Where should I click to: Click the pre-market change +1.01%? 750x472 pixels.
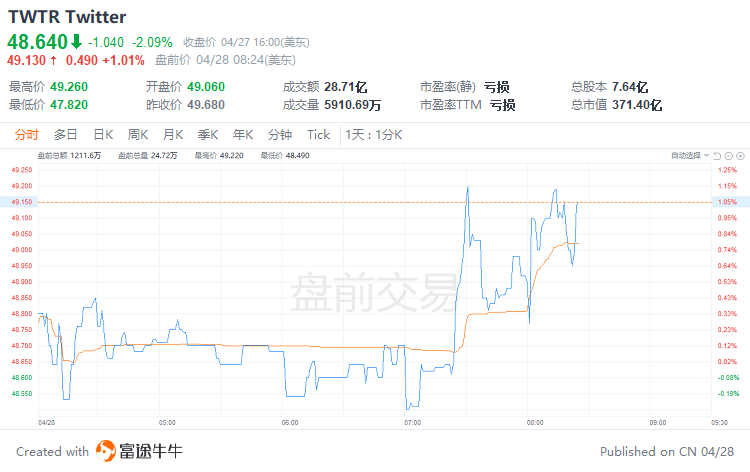(x=123, y=60)
